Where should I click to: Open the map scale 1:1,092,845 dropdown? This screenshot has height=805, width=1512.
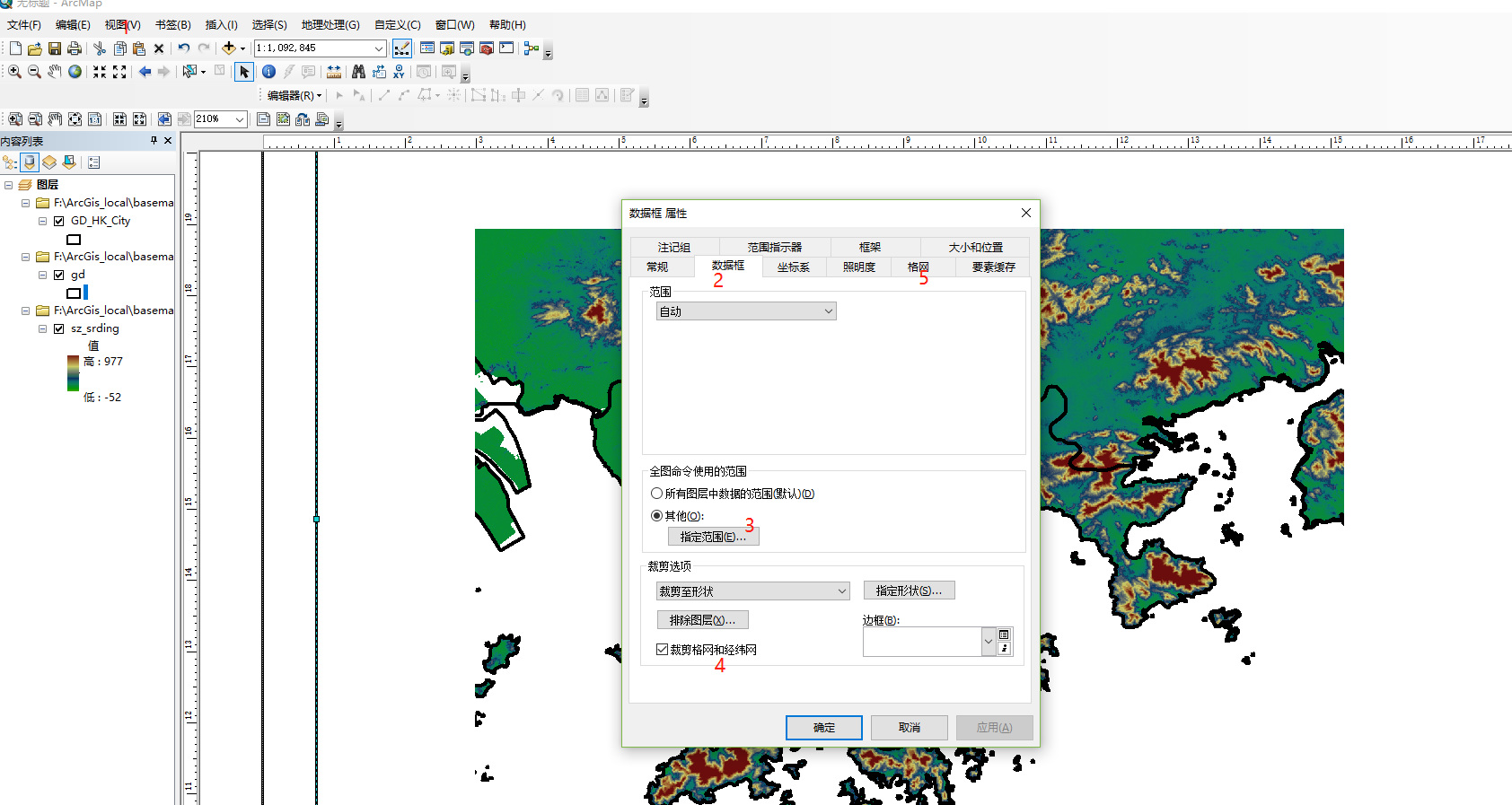[379, 48]
